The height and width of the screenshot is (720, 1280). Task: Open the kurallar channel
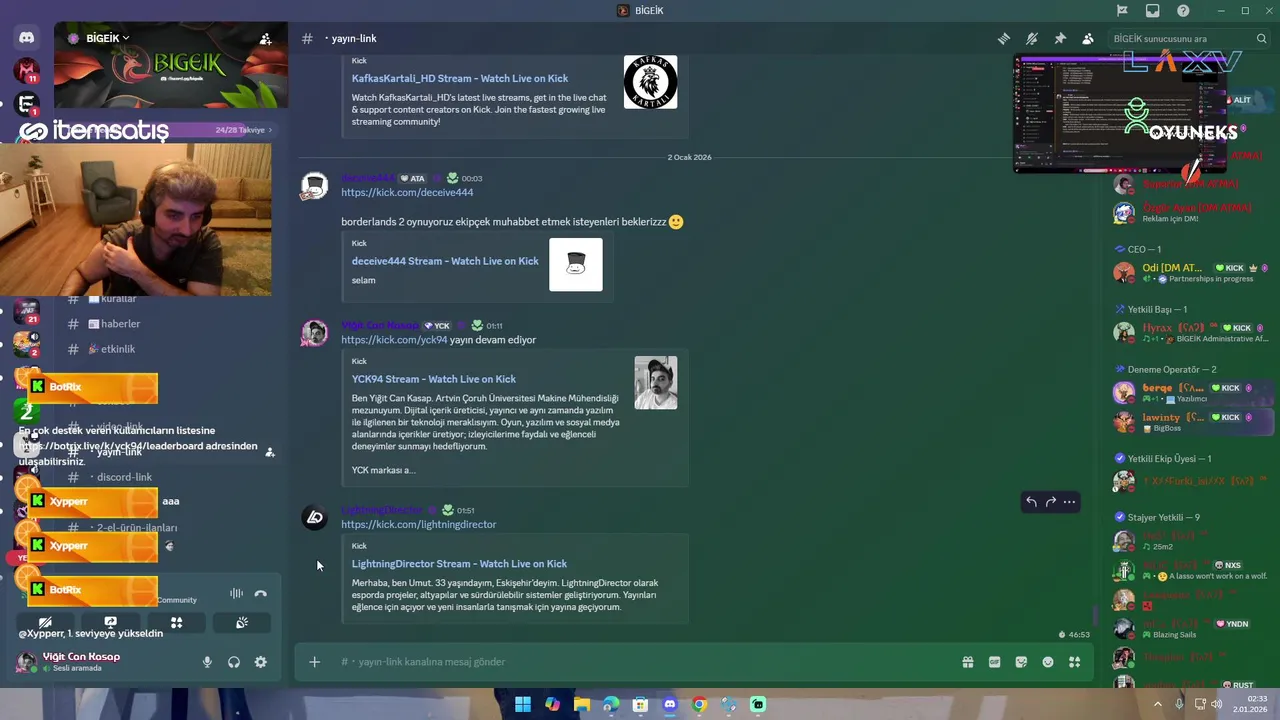118,299
